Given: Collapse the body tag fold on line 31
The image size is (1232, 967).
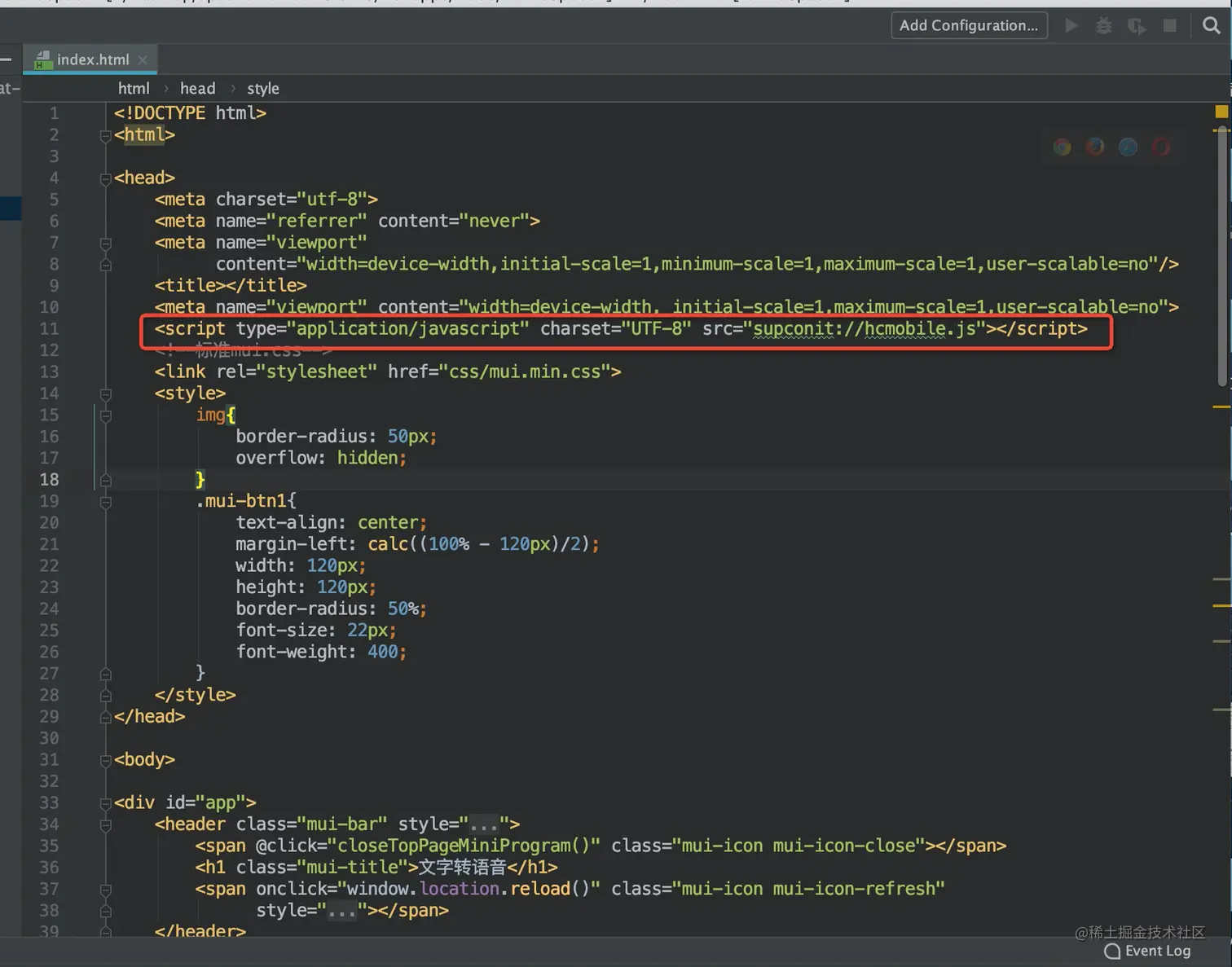Looking at the screenshot, I should click(105, 760).
